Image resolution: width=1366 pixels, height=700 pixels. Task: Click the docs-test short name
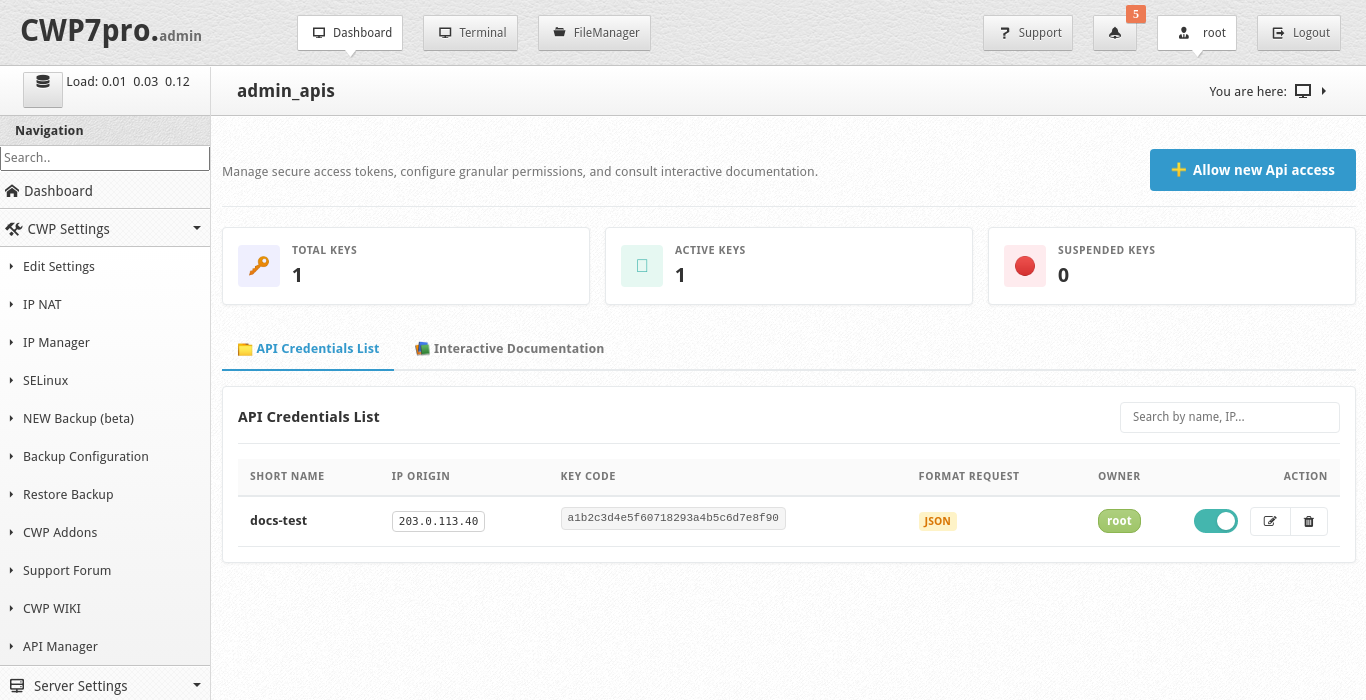278,521
